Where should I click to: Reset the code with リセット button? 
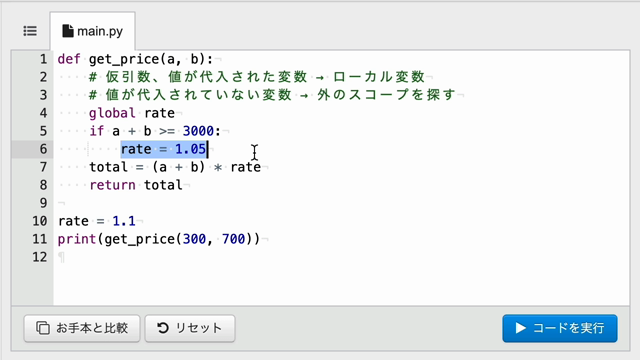(190, 328)
